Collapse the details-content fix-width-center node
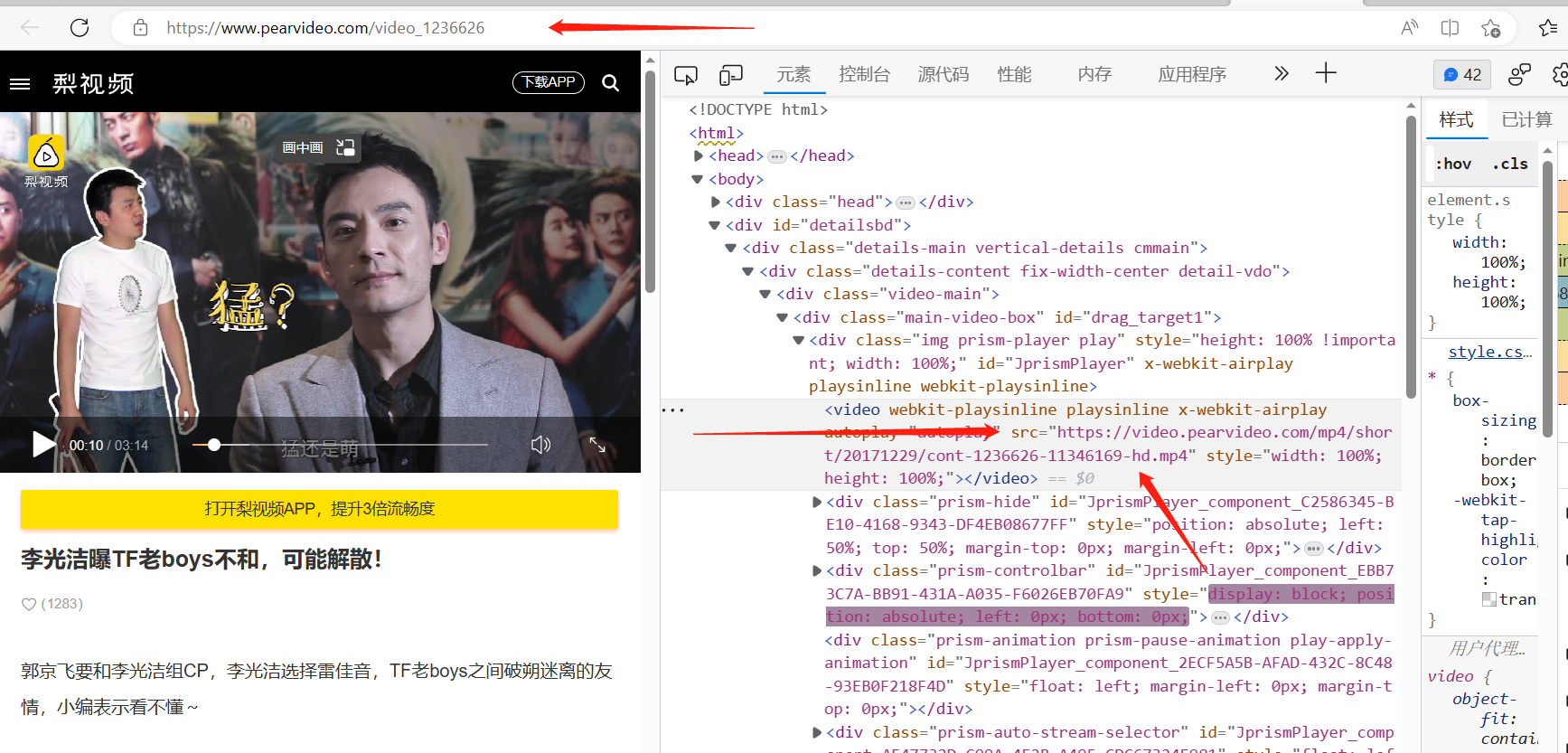The height and width of the screenshot is (753, 1568). click(748, 271)
